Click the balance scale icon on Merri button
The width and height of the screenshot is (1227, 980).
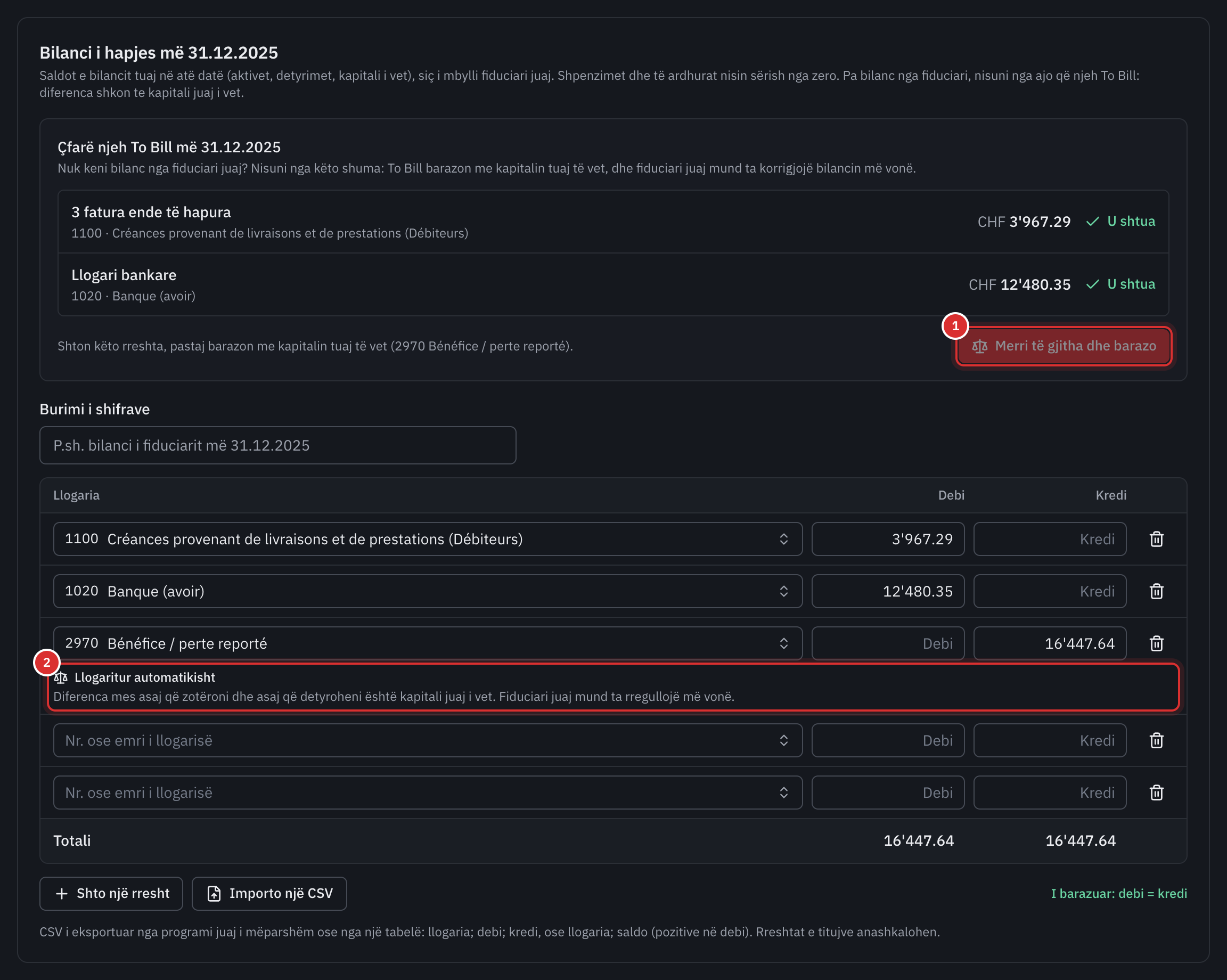(x=979, y=346)
